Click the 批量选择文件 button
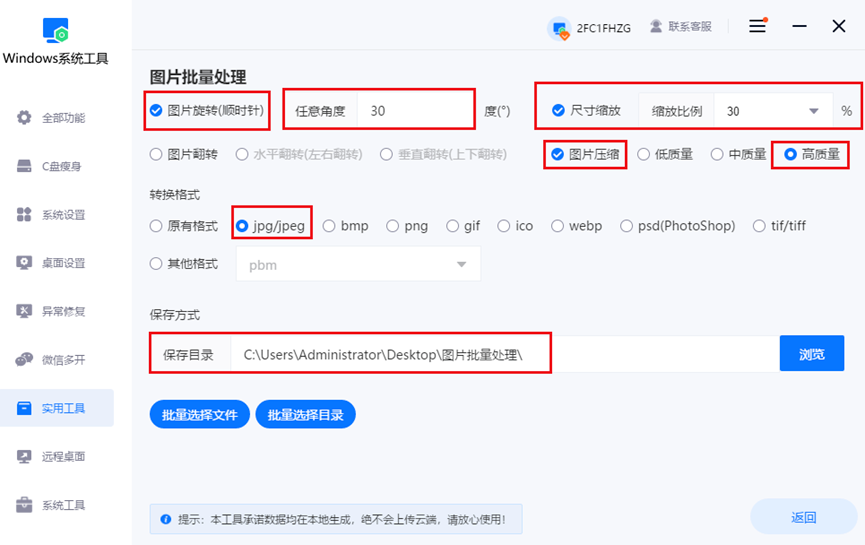 [200, 414]
